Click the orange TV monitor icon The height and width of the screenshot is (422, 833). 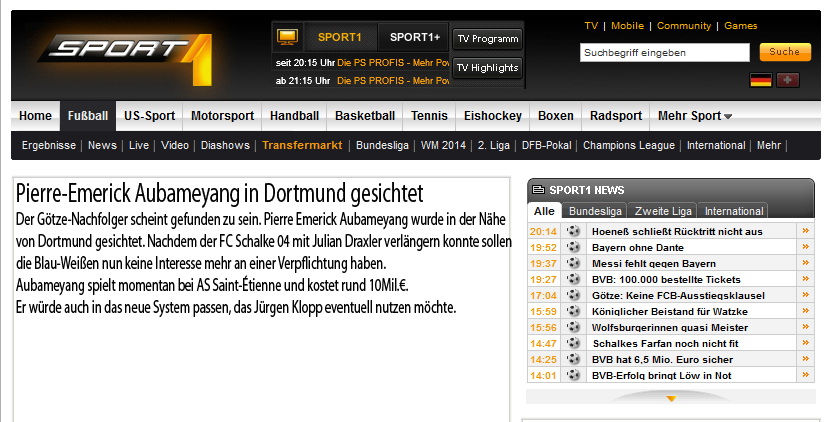tap(287, 37)
